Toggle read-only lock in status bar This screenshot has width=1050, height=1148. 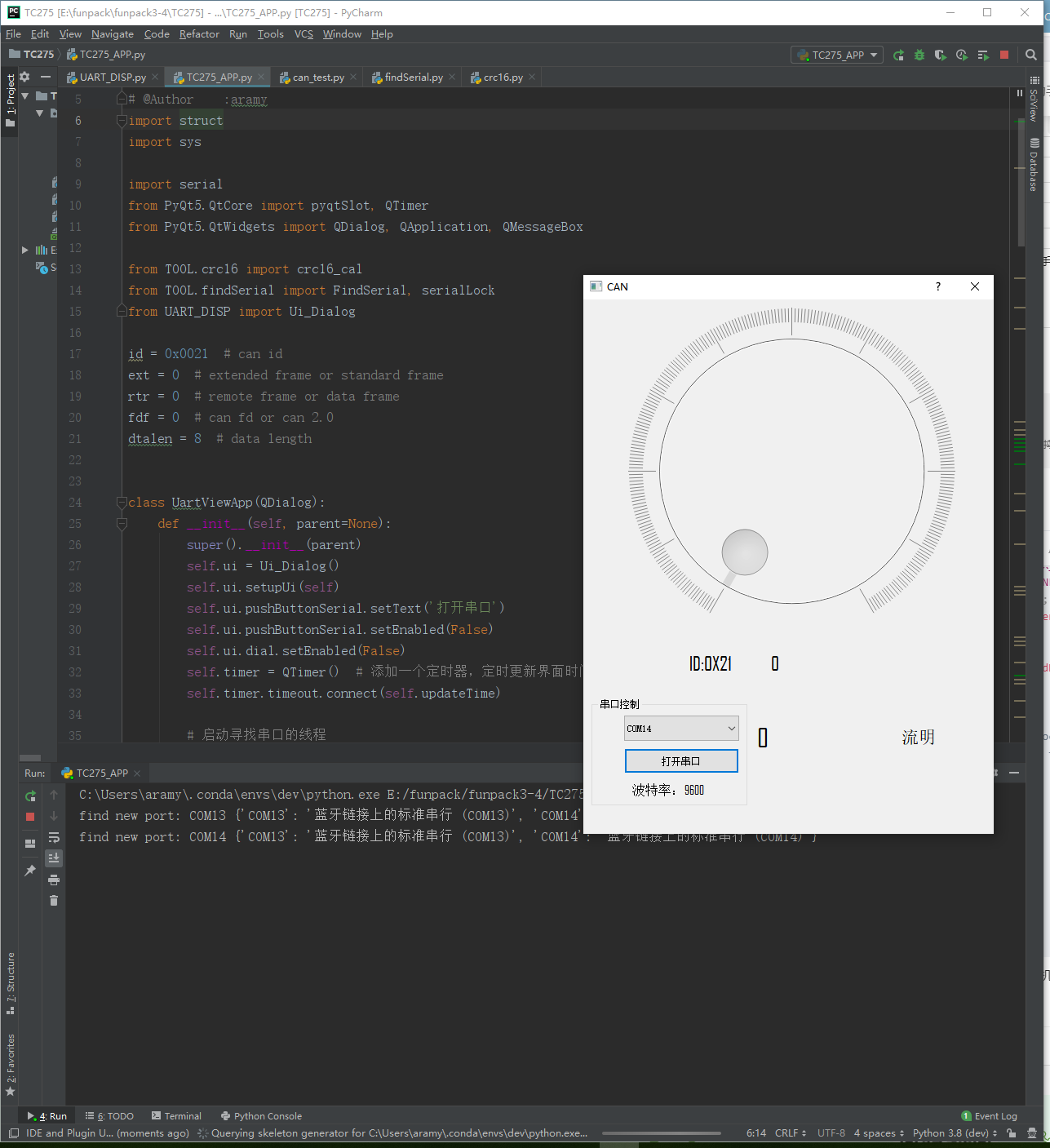1012,1133
